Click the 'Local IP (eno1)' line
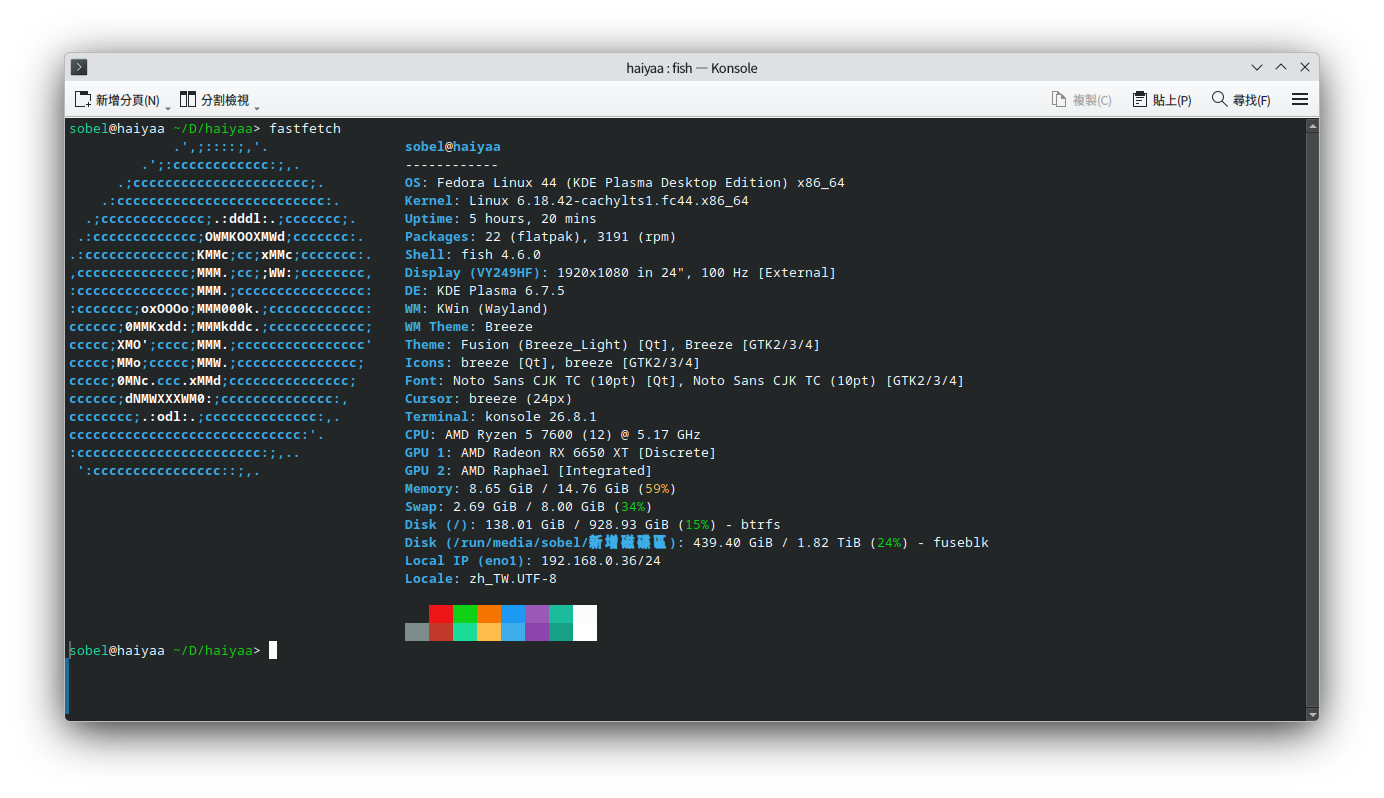Image resolution: width=1384 pixels, height=798 pixels. (533, 561)
